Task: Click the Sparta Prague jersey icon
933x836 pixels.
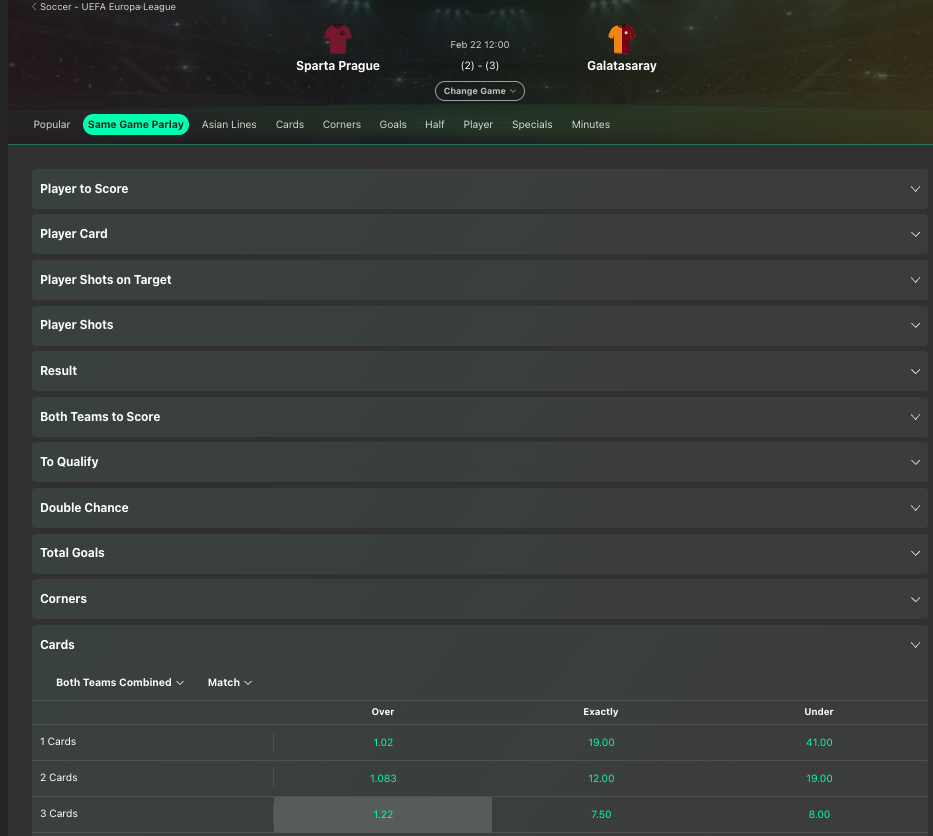Action: (338, 39)
